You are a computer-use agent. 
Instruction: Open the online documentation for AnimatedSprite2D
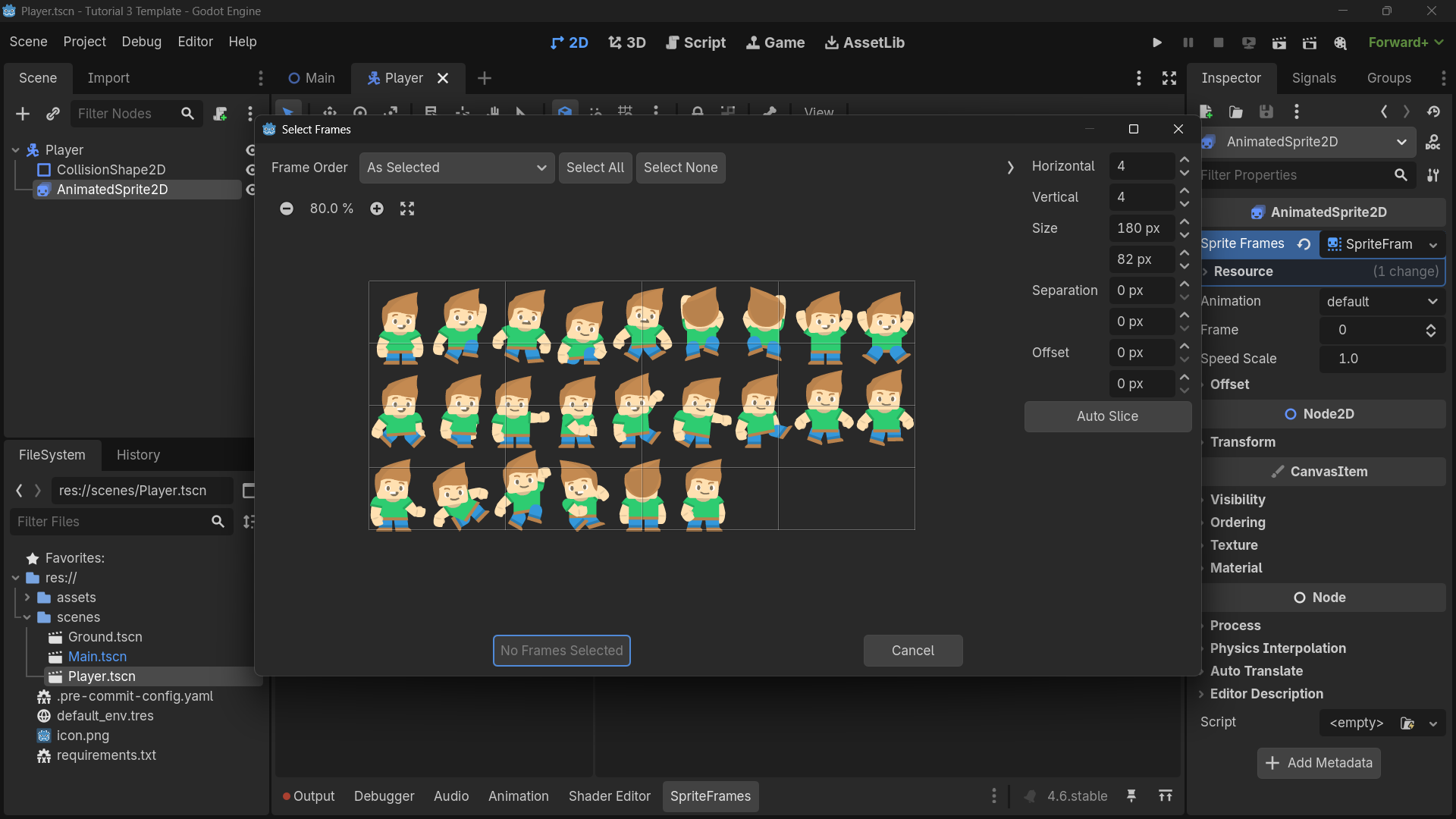pyautogui.click(x=1433, y=142)
